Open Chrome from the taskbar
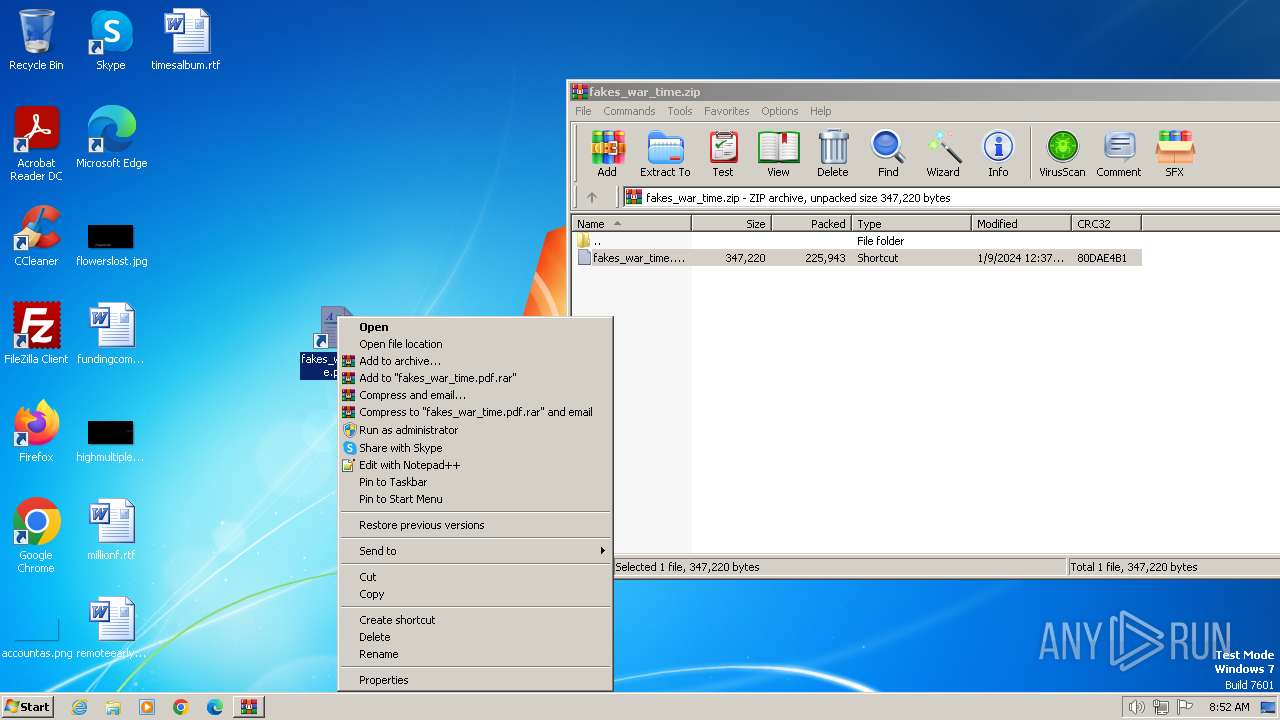1280x720 pixels. [x=181, y=707]
